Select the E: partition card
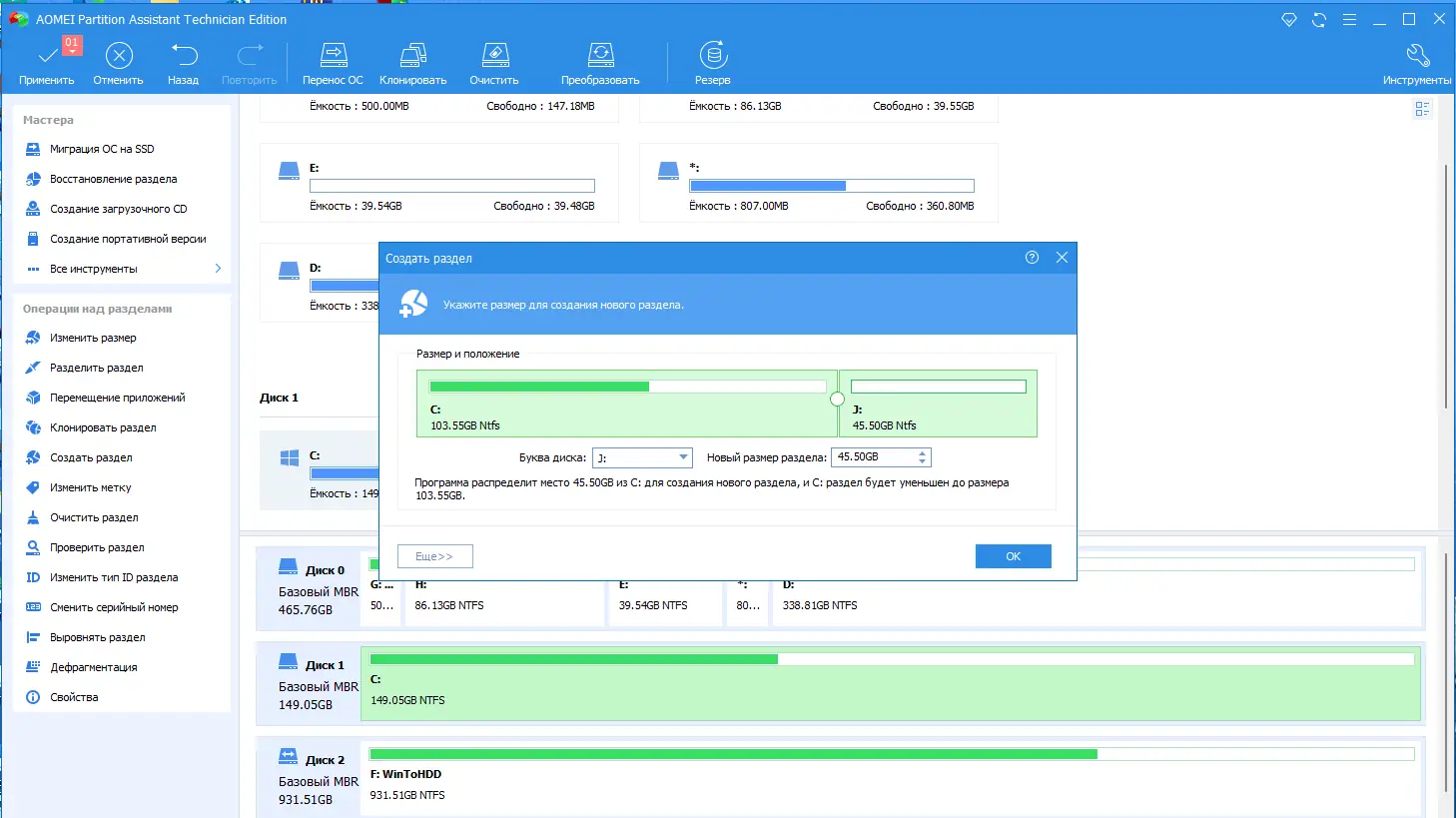The image size is (1456, 818). [439, 182]
